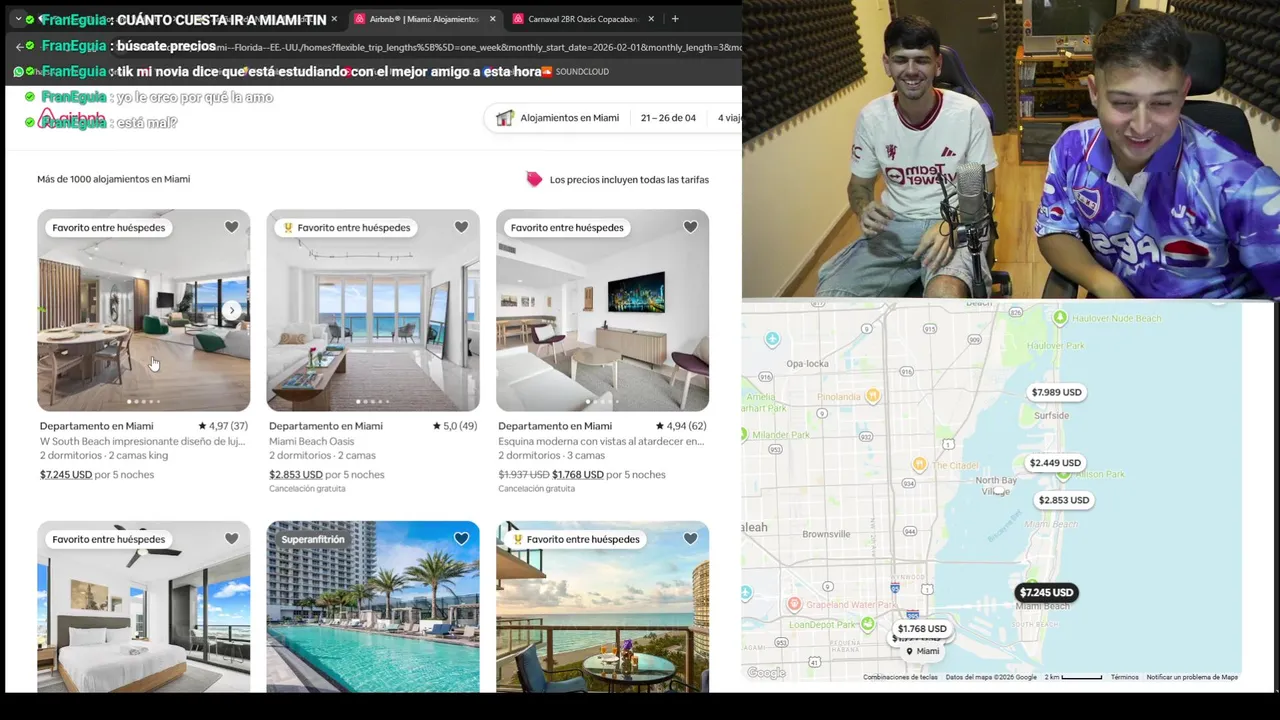Show next photo of W South Beach listing
The image size is (1280, 720).
coord(231,310)
